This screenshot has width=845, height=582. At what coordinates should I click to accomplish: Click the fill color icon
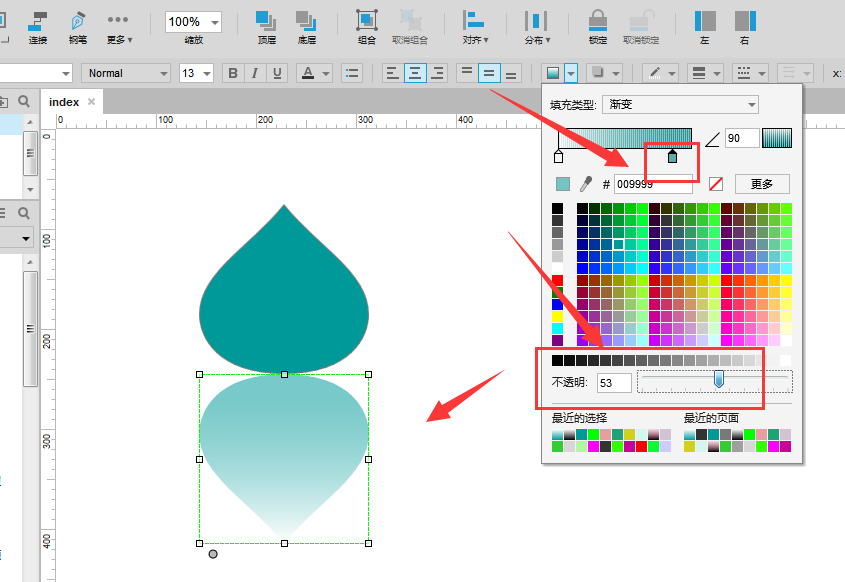point(553,73)
